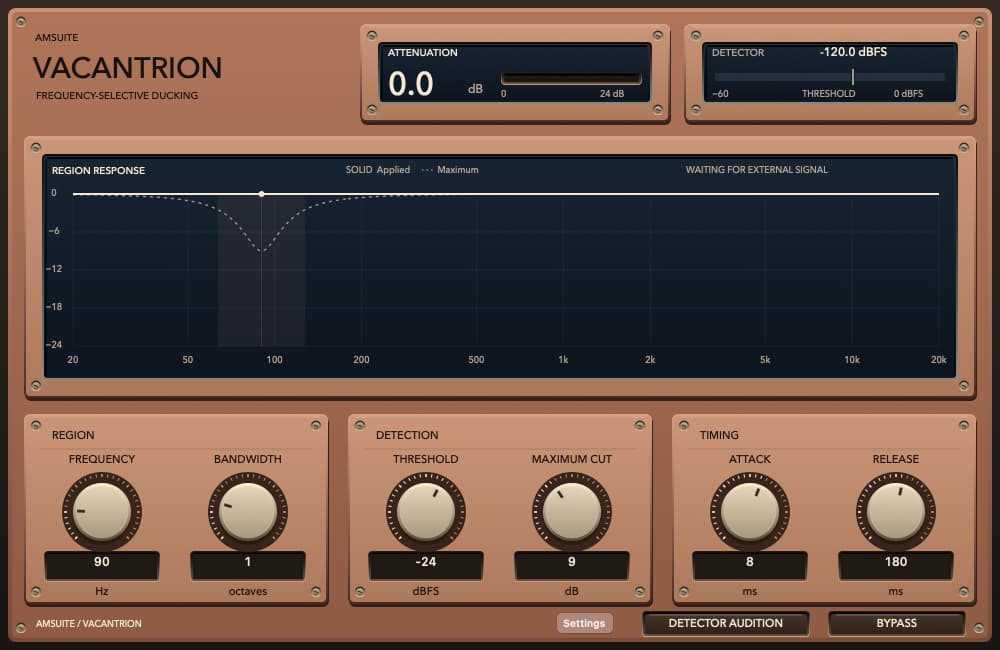The height and width of the screenshot is (650, 1000).
Task: Select the Frequency value field showing 90
Action: tap(101, 565)
